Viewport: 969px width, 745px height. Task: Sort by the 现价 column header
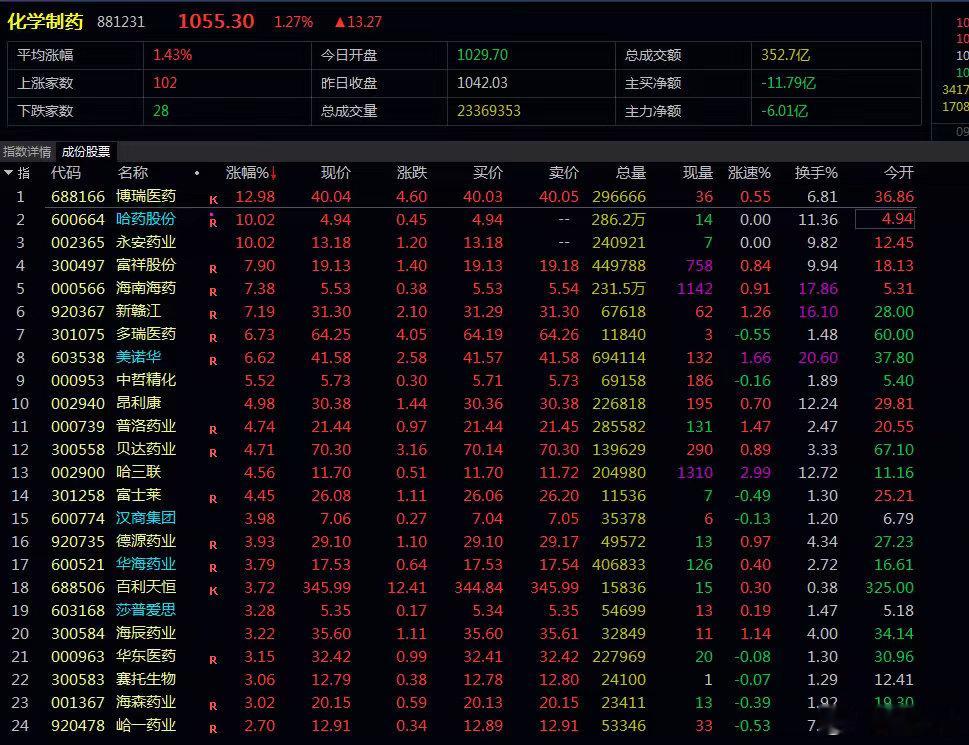tap(336, 173)
